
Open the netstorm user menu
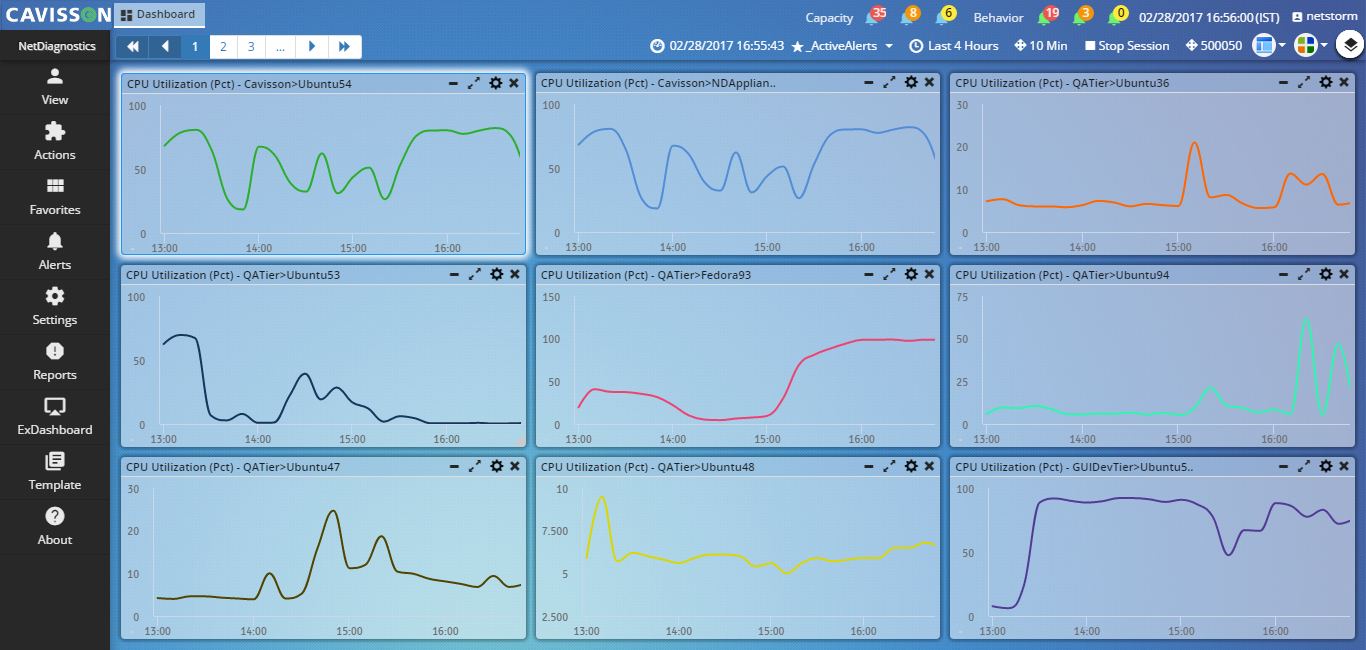tap(1326, 18)
